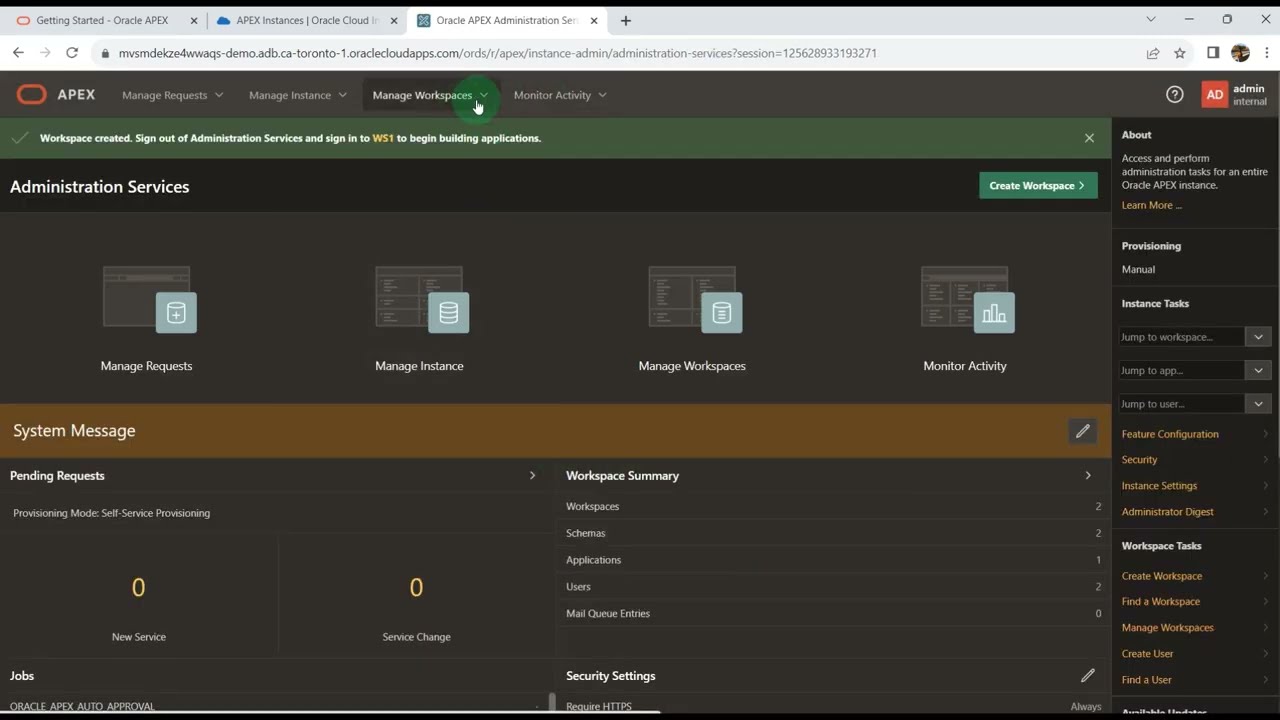
Task: Open the Chrome three-dot menu
Action: [x=1267, y=53]
